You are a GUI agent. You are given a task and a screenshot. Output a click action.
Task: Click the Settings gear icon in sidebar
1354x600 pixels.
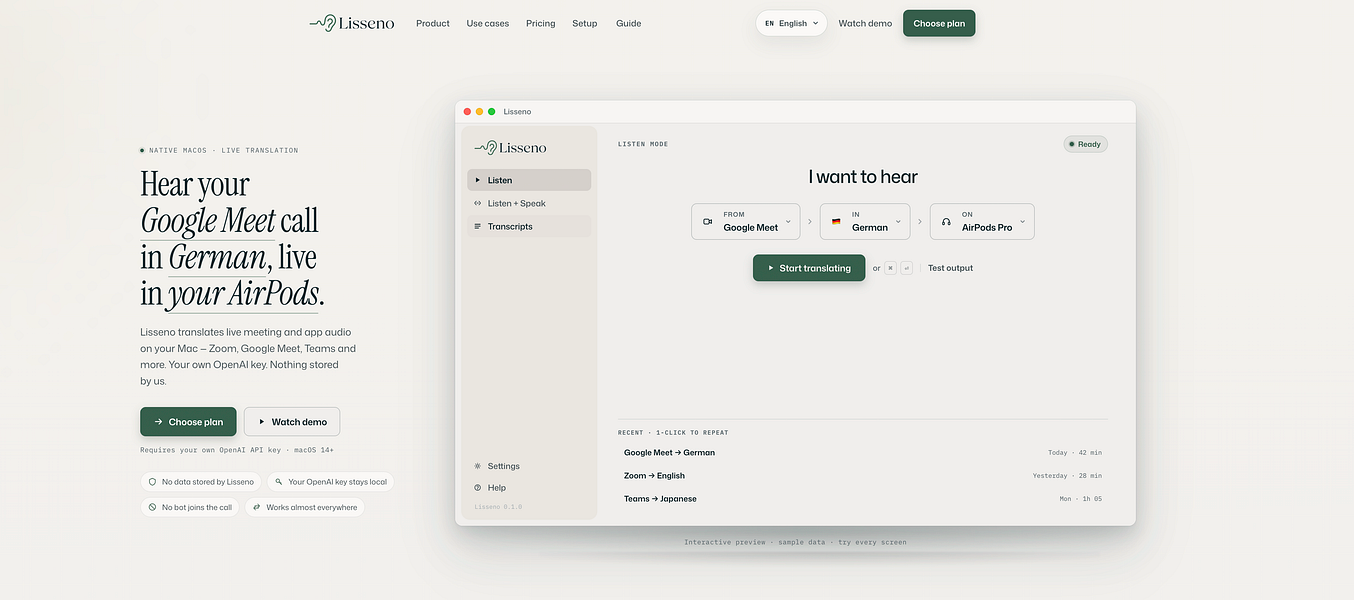[478, 466]
